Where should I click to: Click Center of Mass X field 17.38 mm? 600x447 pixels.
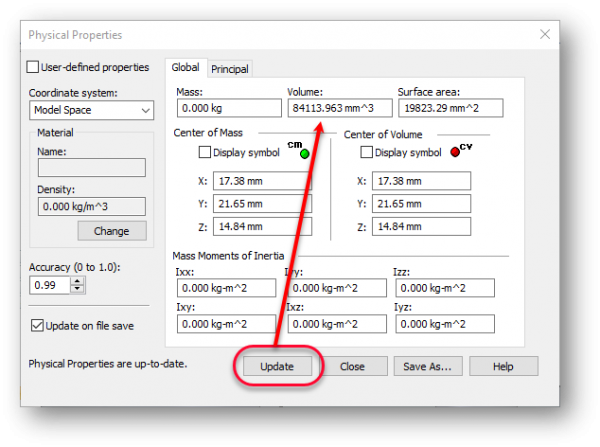click(262, 181)
